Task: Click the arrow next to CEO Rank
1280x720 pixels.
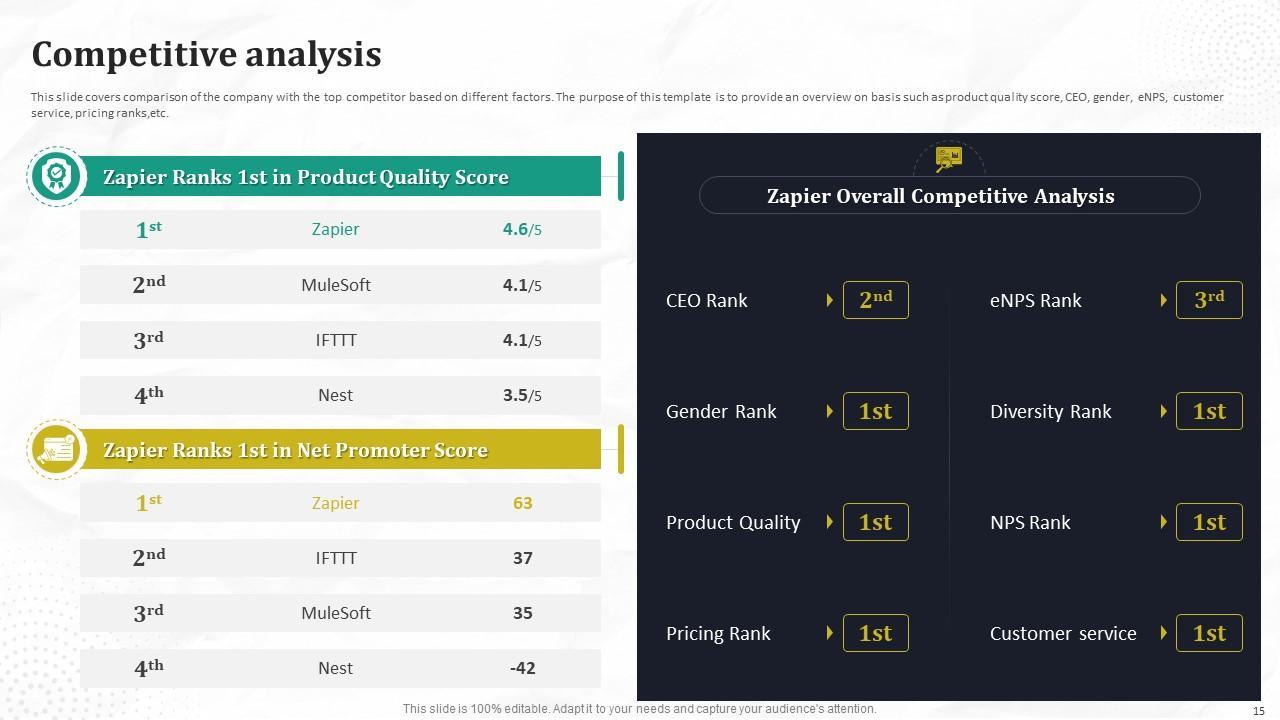Action: (x=830, y=300)
